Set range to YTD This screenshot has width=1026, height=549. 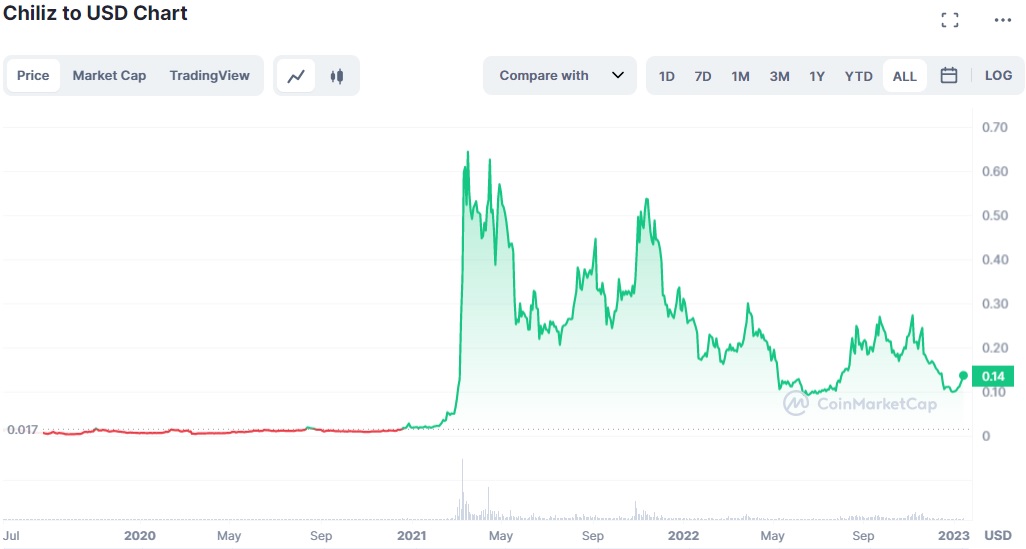(x=858, y=76)
